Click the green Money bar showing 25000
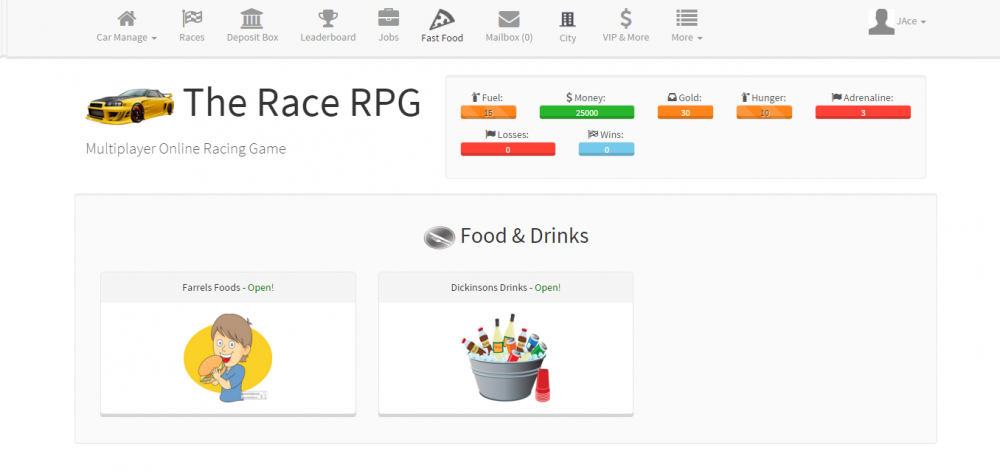The width and height of the screenshot is (1000, 471). click(587, 113)
